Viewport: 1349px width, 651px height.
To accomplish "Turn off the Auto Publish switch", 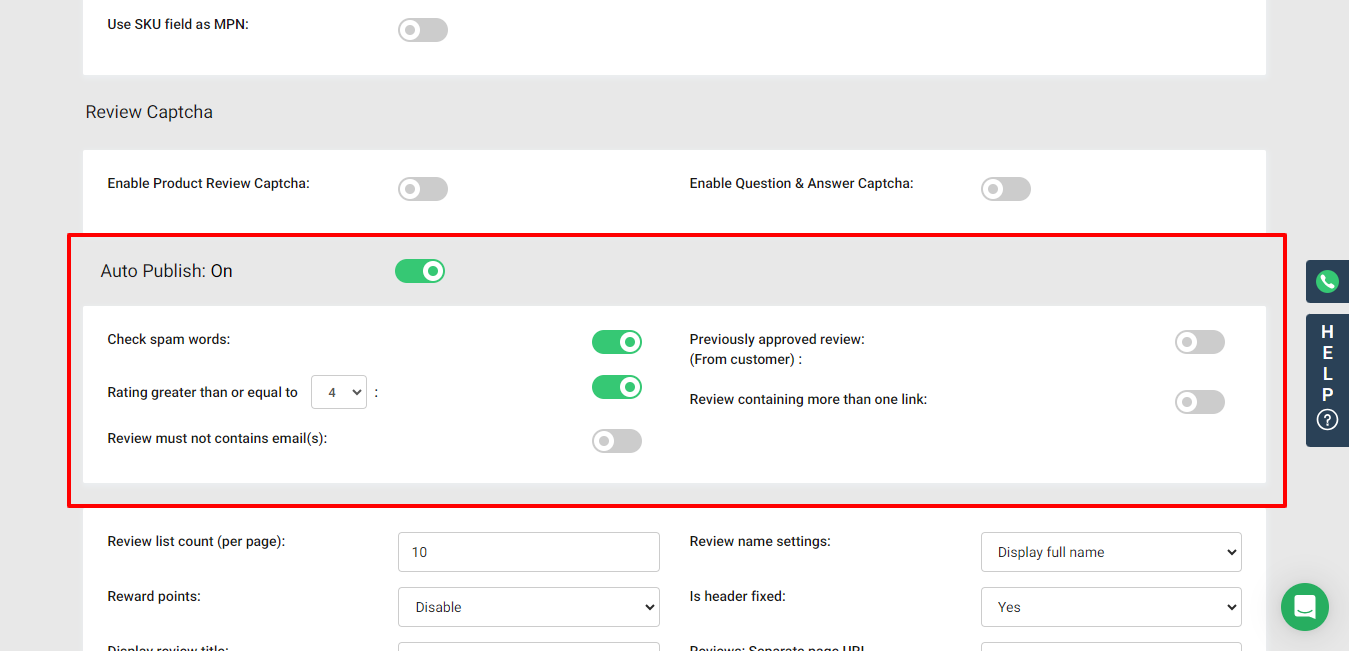I will [x=420, y=271].
